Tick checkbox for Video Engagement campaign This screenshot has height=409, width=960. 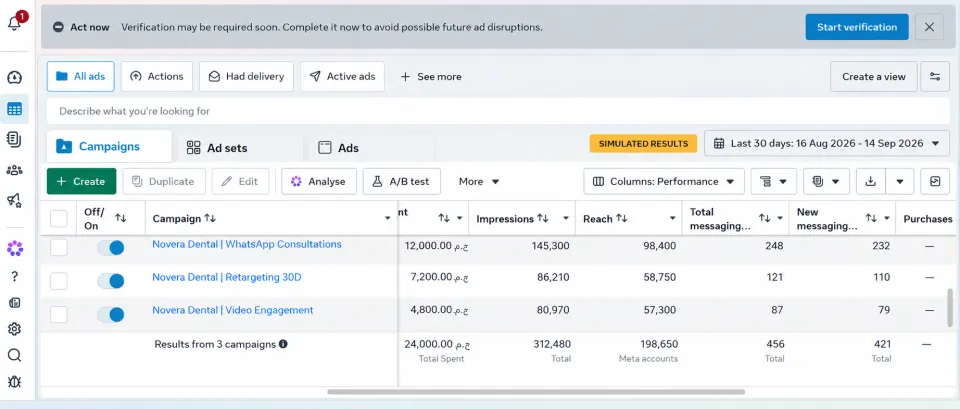coord(59,314)
